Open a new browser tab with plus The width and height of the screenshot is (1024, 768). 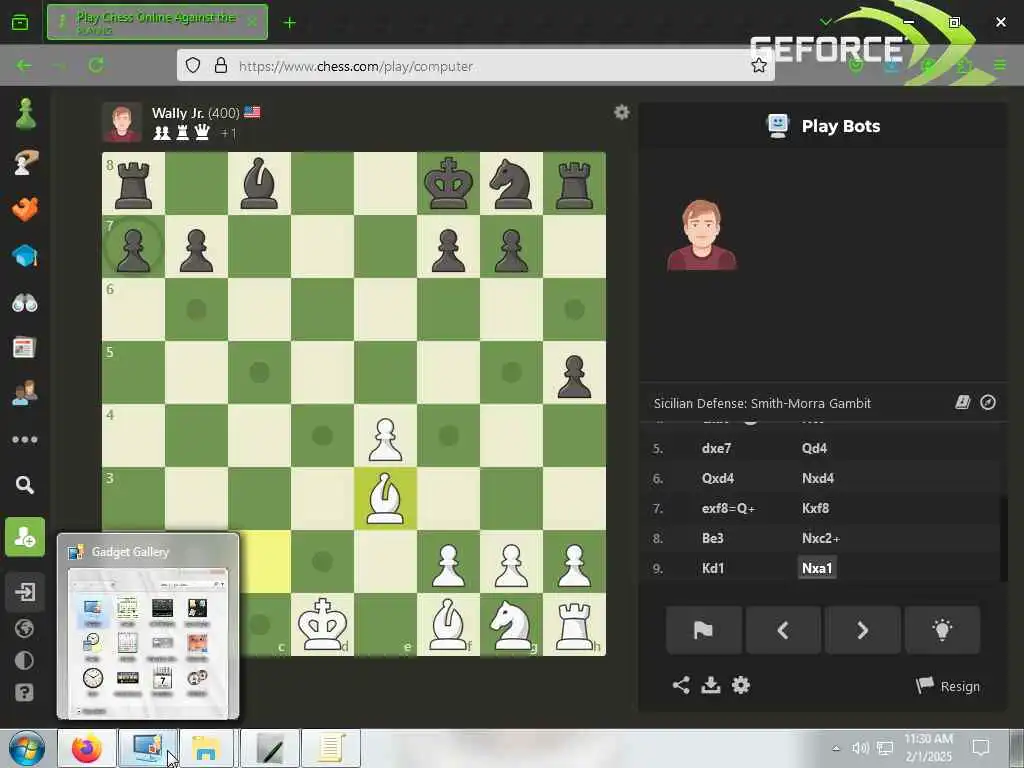coord(289,23)
